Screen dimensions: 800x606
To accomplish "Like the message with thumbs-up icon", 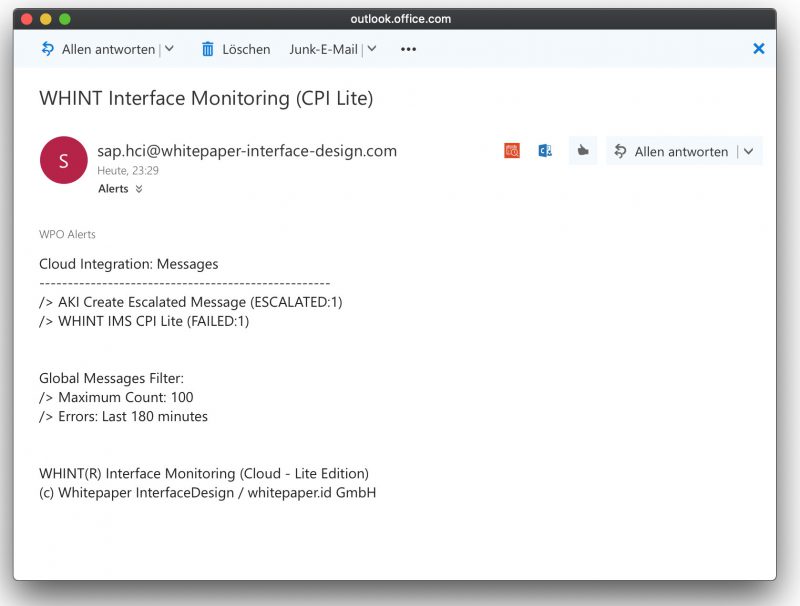I will 583,150.
